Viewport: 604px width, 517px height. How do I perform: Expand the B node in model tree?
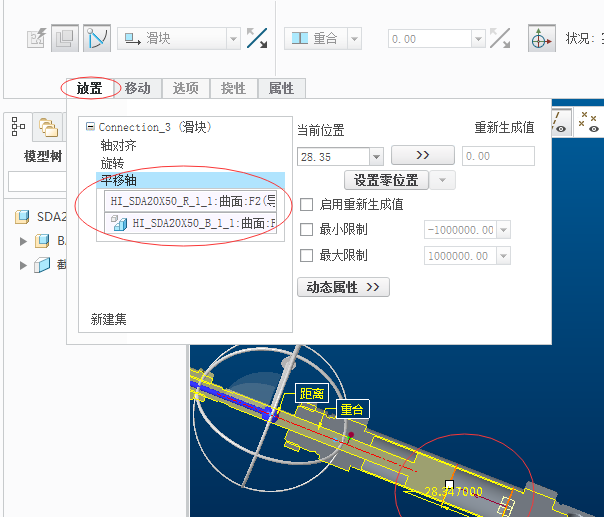[x=23, y=241]
